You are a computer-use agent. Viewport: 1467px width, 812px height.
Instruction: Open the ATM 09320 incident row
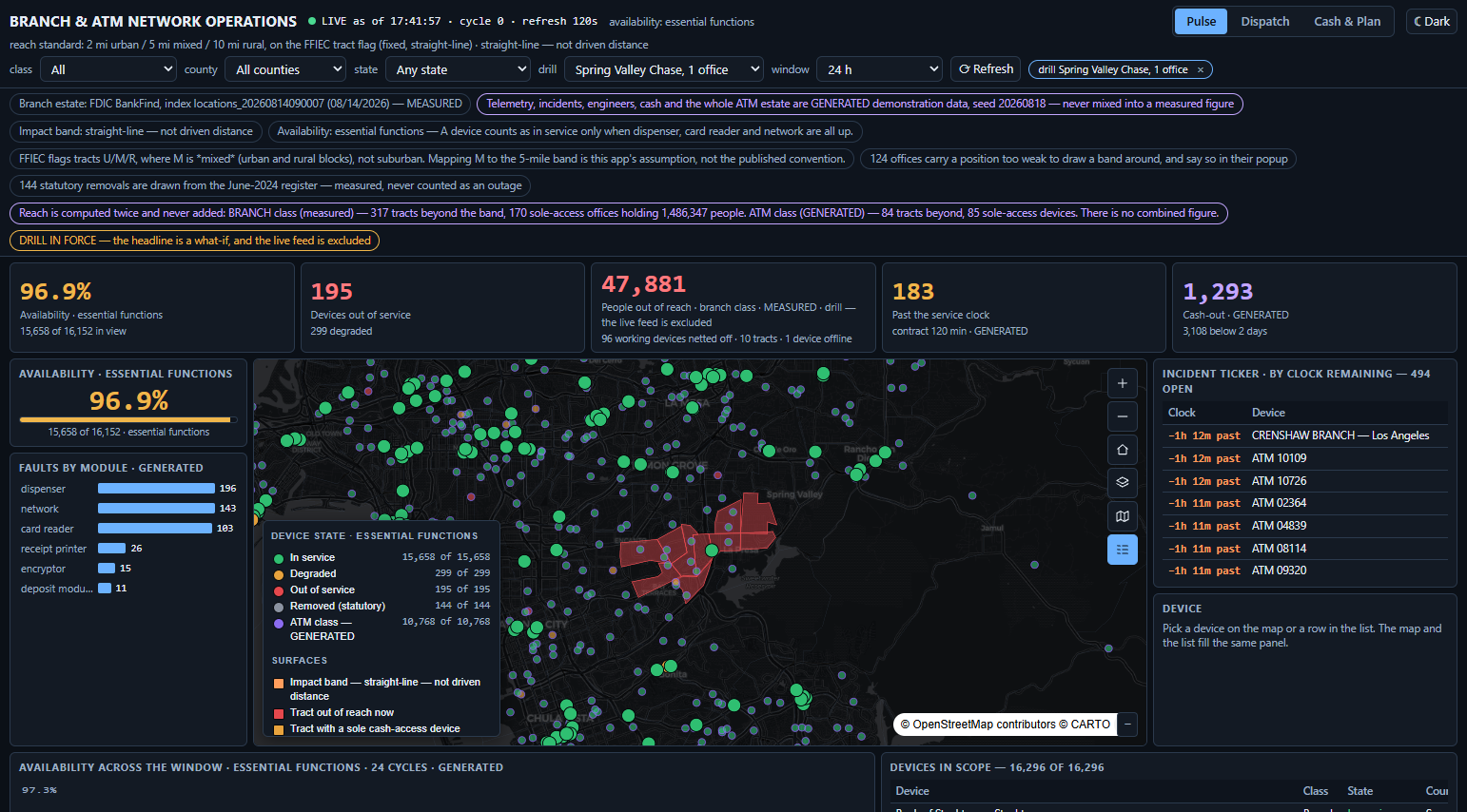coord(1304,570)
